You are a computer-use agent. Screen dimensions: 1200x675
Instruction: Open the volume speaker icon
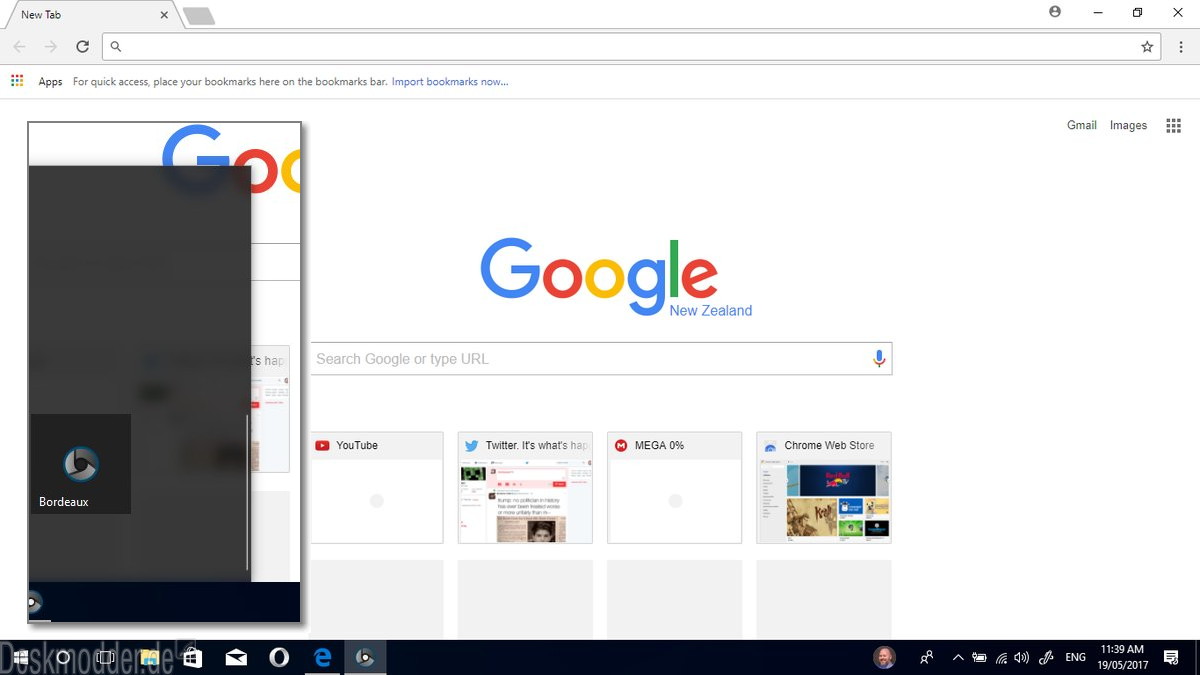[1022, 657]
